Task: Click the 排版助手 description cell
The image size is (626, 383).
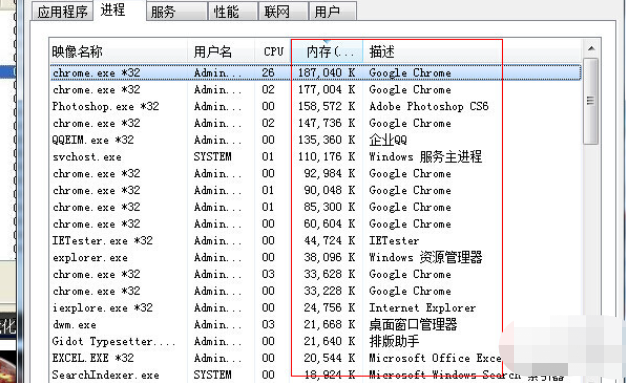Action: click(x=394, y=341)
